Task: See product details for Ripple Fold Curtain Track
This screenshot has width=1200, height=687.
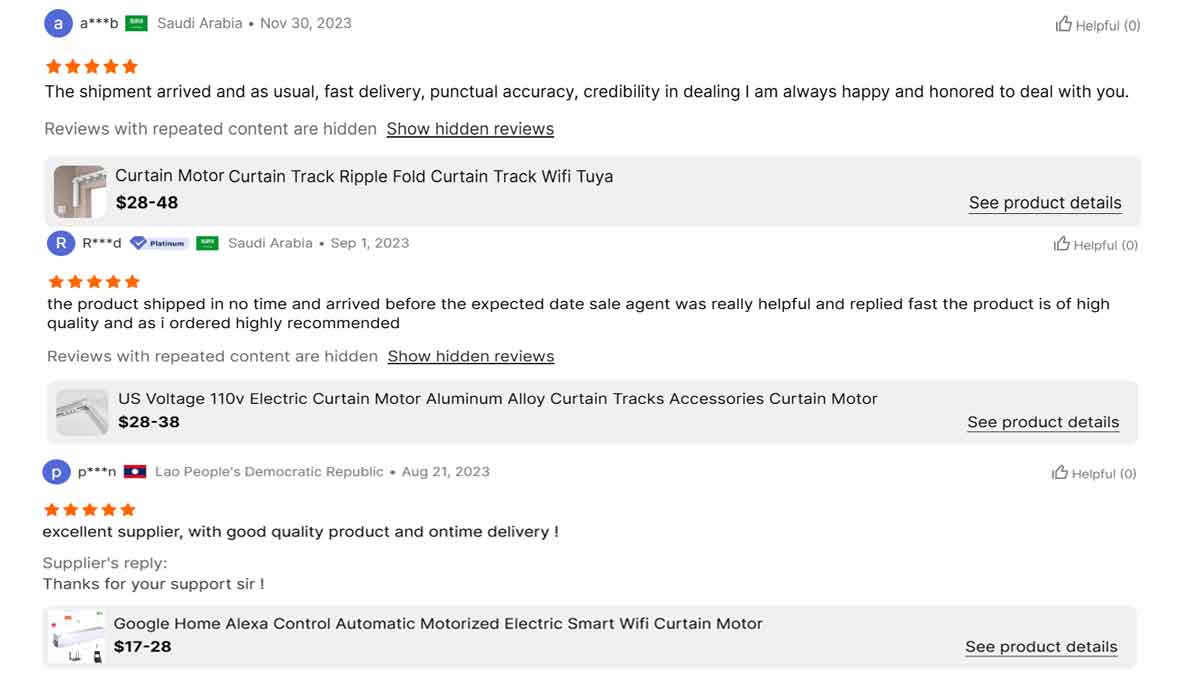Action: pyautogui.click(x=1045, y=203)
